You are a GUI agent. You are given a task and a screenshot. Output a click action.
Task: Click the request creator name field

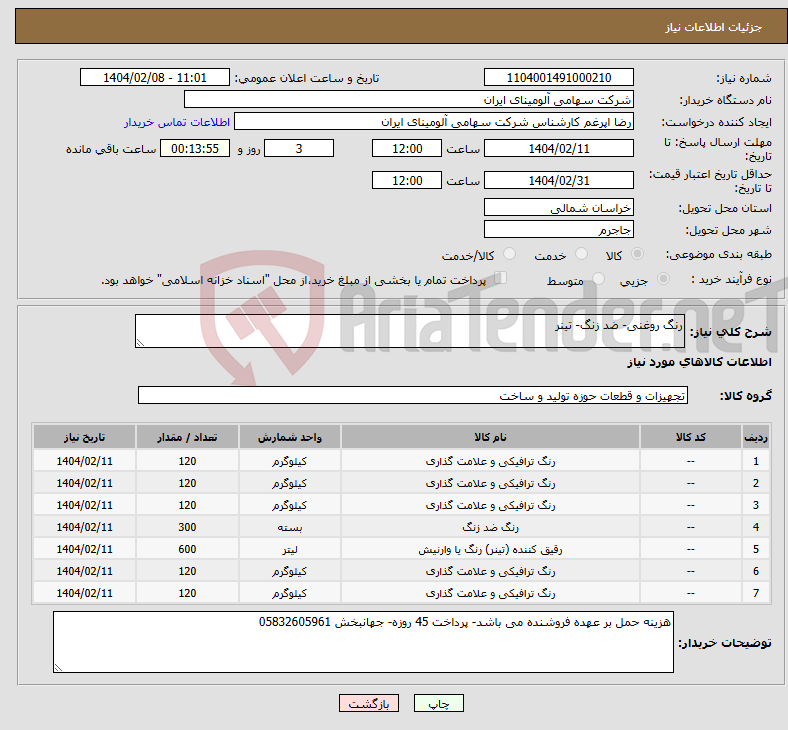point(434,122)
